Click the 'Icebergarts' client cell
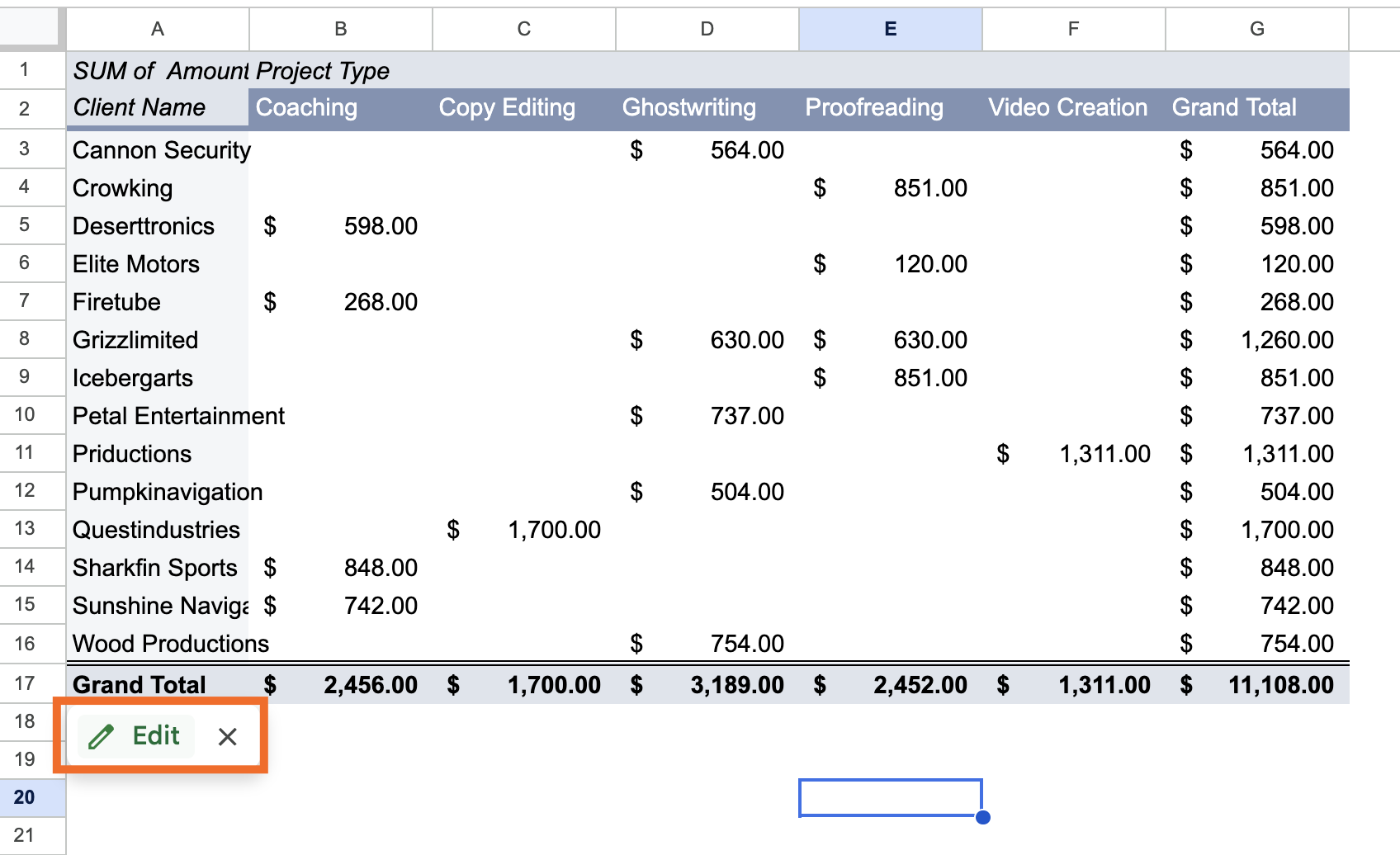This screenshot has height=855, width=1400. 158,378
